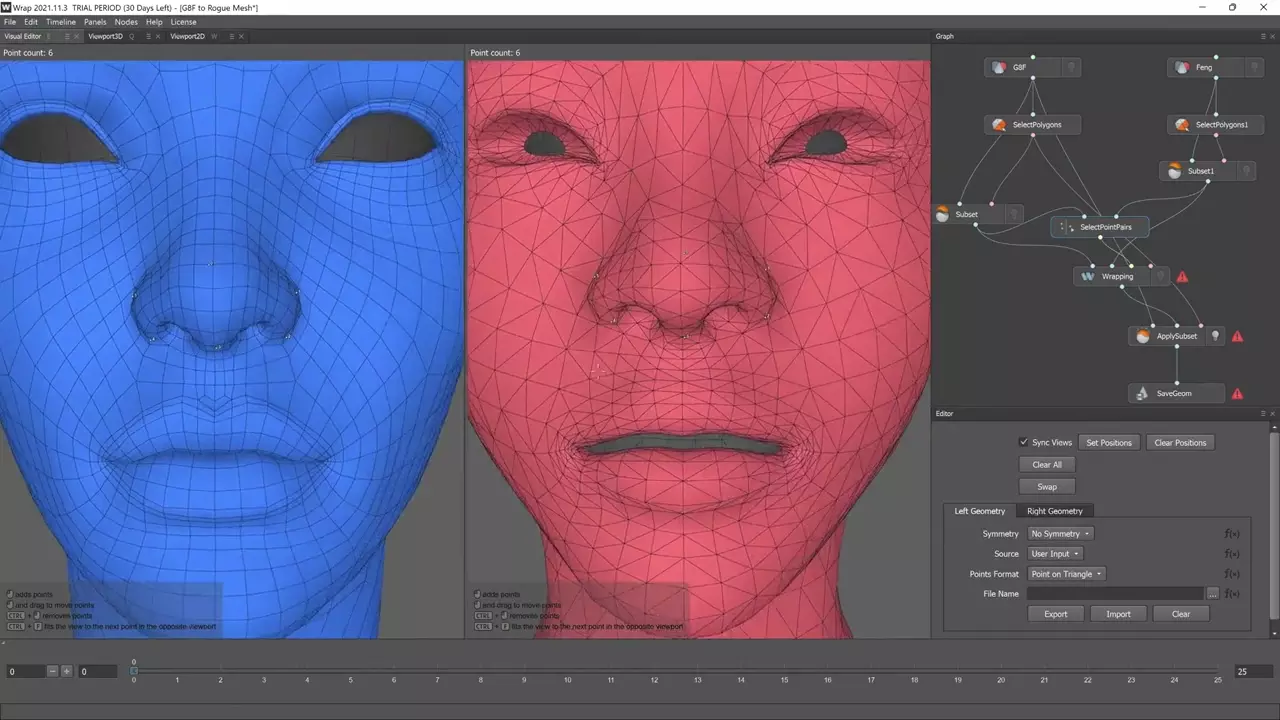1280x720 pixels.
Task: Click the warning triangle beside SaveGeom node
Action: (1237, 394)
